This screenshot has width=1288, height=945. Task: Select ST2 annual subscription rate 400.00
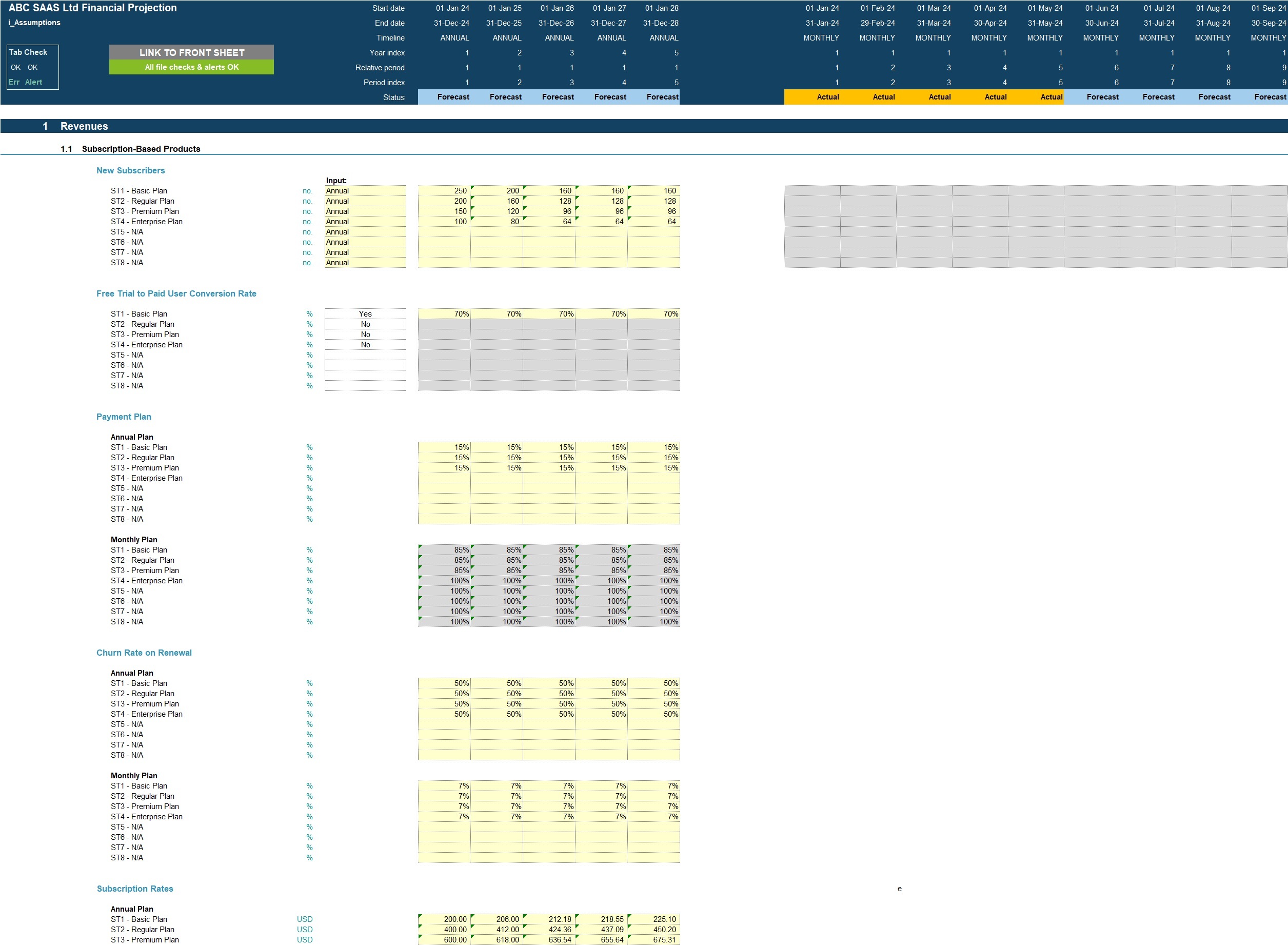click(444, 930)
